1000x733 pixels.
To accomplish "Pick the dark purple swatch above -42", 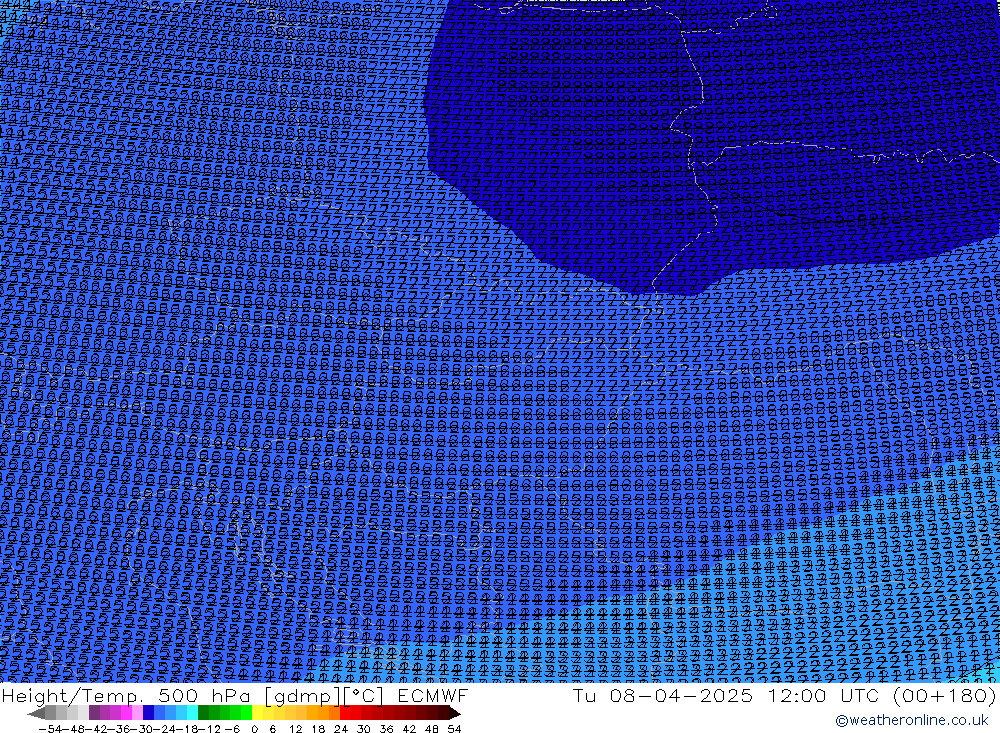I will (x=94, y=713).
